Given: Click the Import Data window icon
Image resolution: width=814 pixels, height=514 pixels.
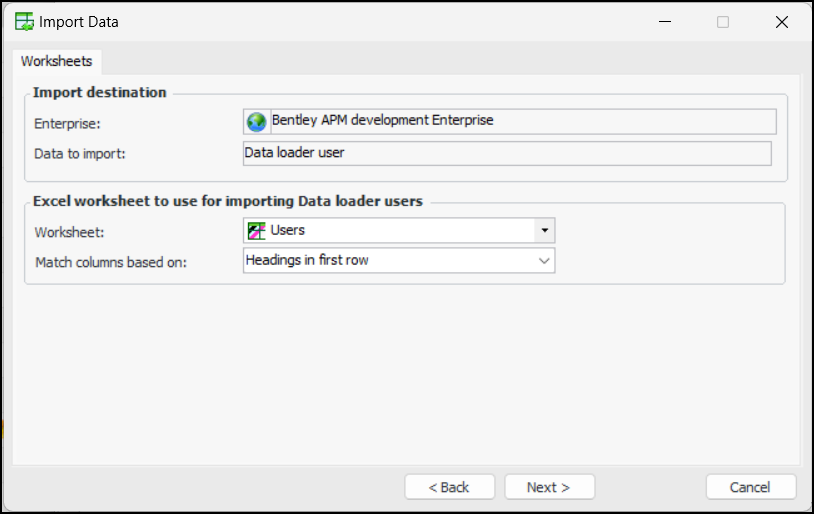Looking at the screenshot, I should point(24,22).
